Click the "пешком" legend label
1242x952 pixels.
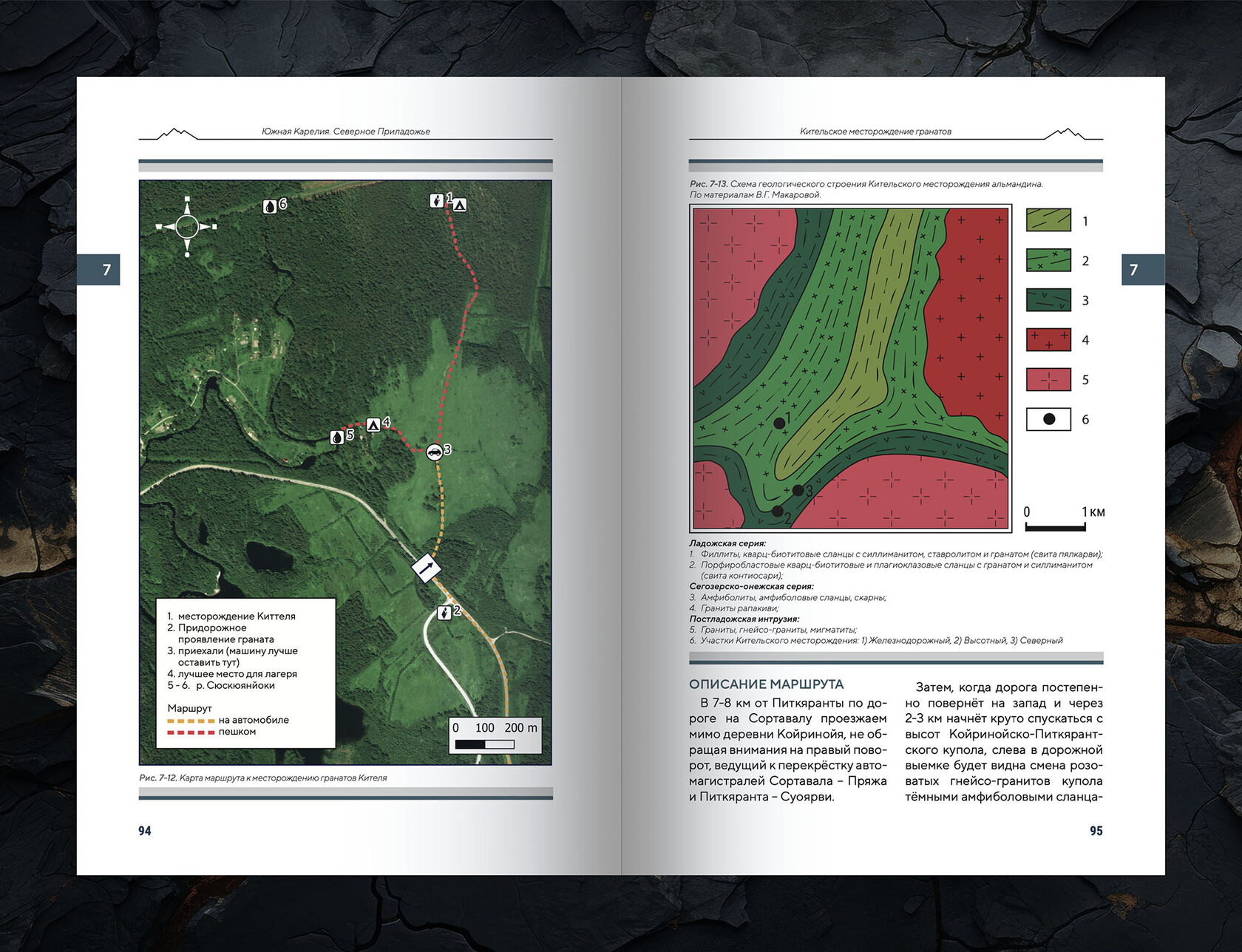[237, 732]
